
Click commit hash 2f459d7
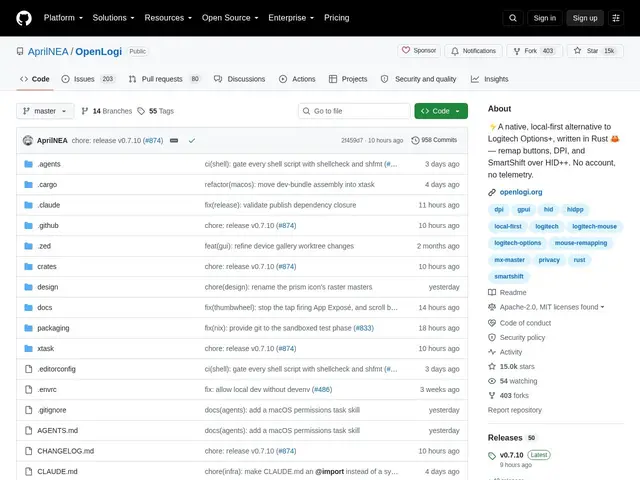tap(352, 140)
